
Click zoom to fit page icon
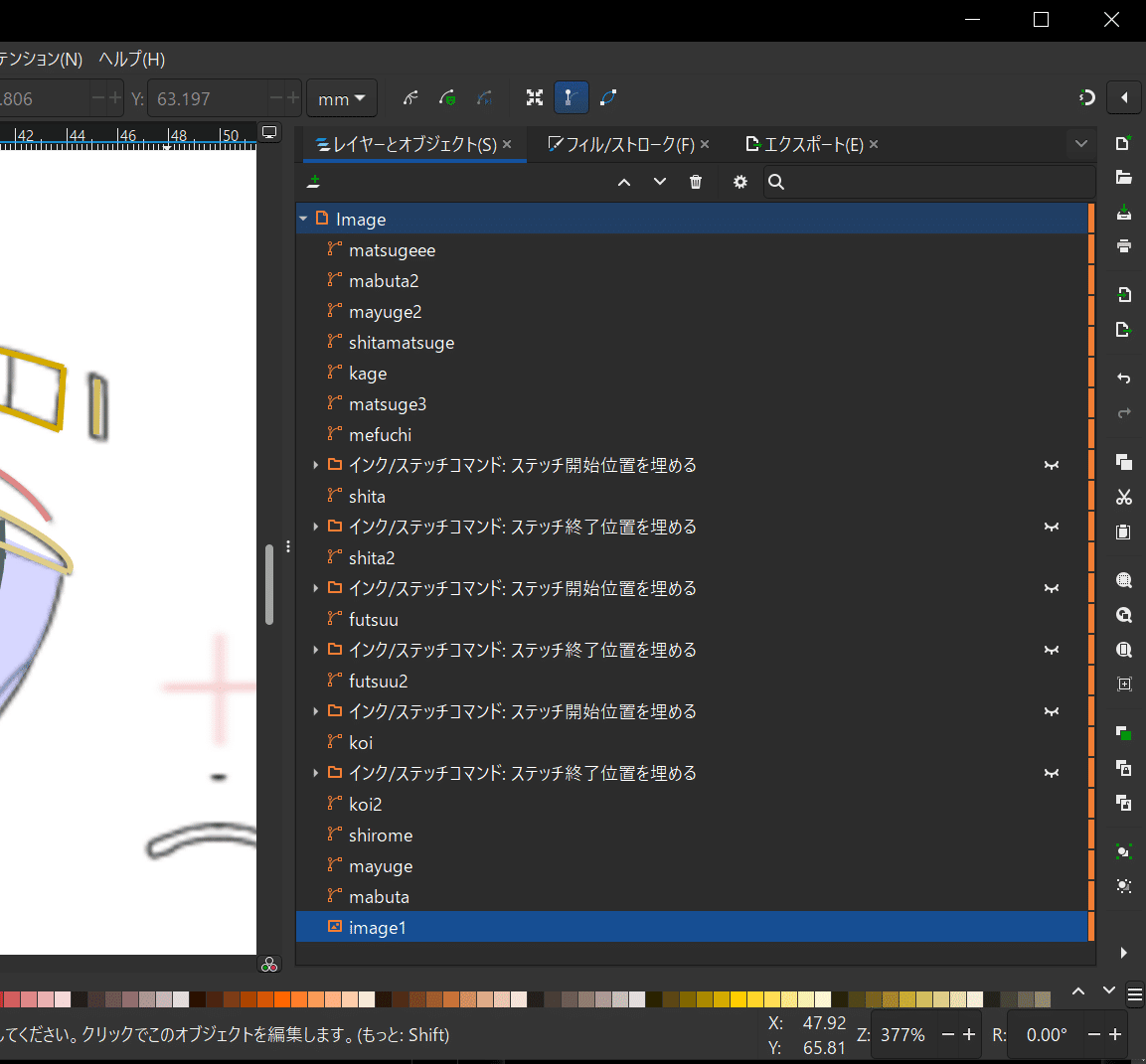coord(1124,650)
